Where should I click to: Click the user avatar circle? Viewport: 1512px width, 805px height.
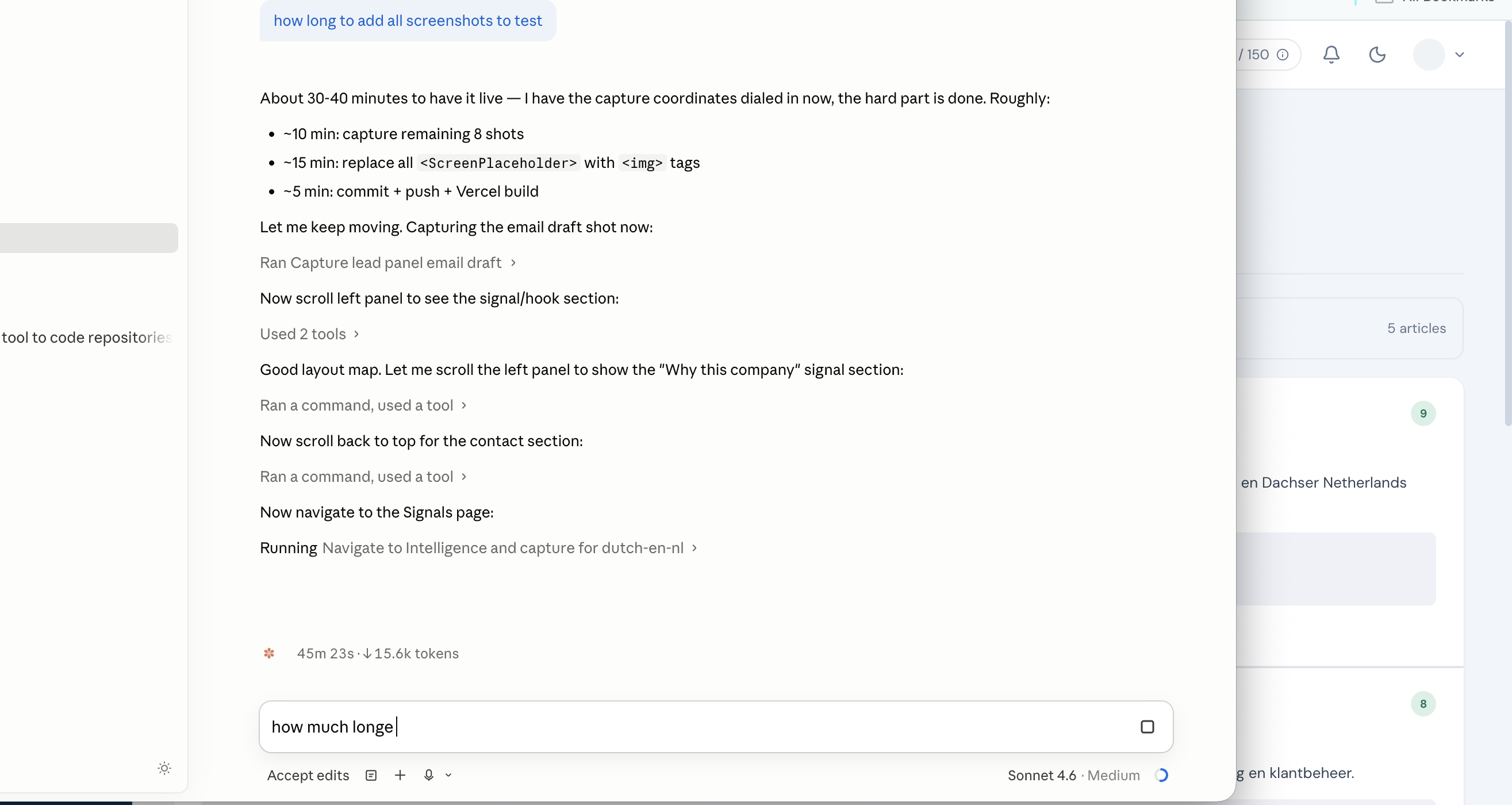(x=1428, y=55)
